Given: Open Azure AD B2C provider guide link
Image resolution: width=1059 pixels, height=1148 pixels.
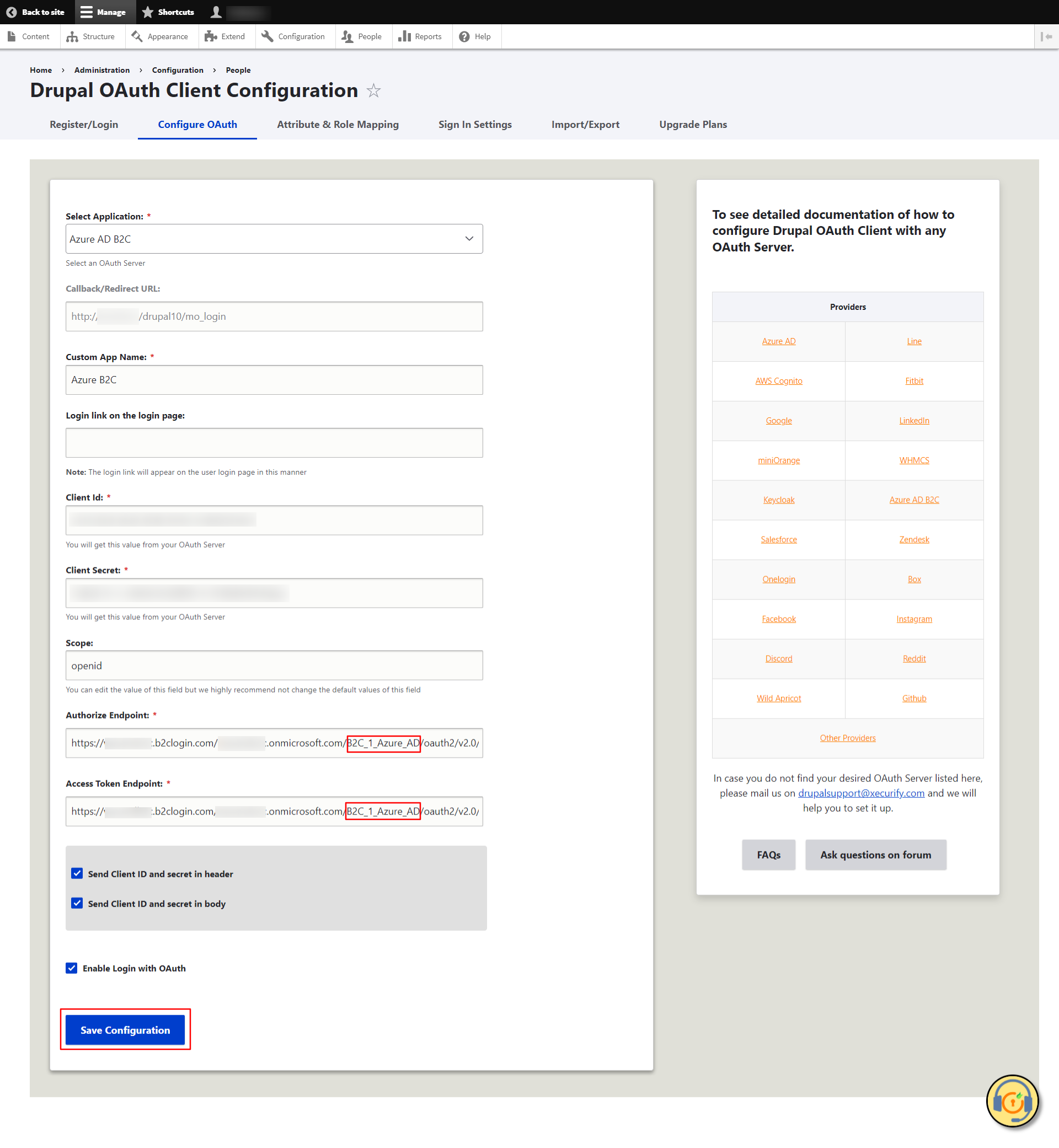Looking at the screenshot, I should pos(914,500).
